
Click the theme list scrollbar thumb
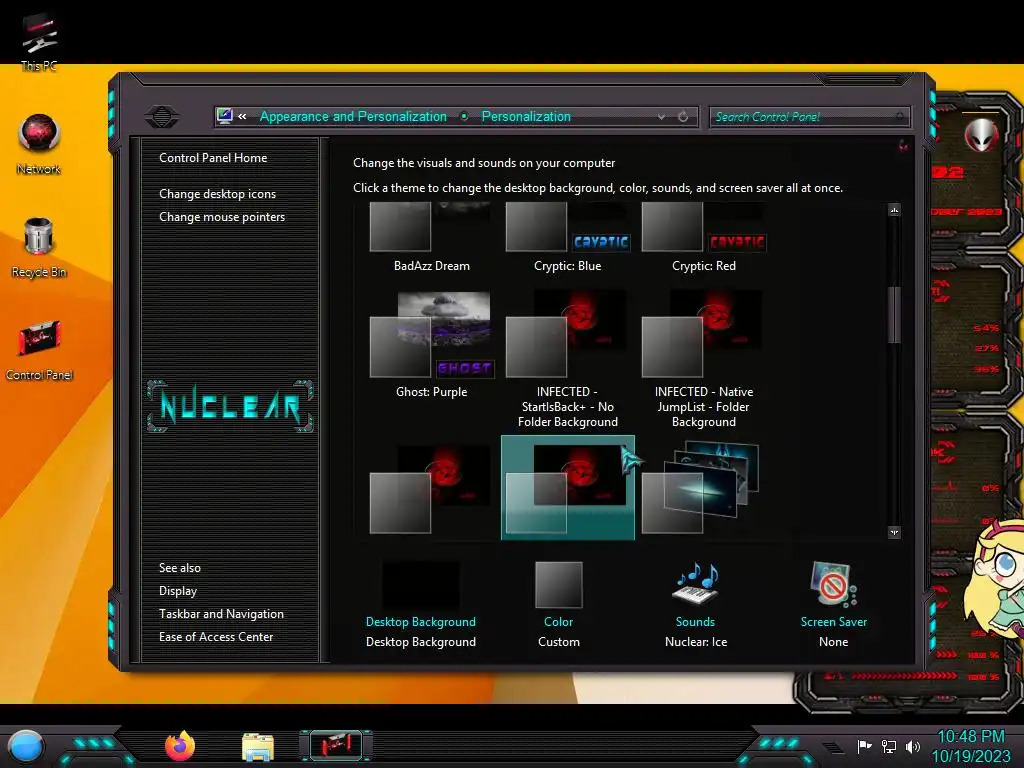[895, 314]
